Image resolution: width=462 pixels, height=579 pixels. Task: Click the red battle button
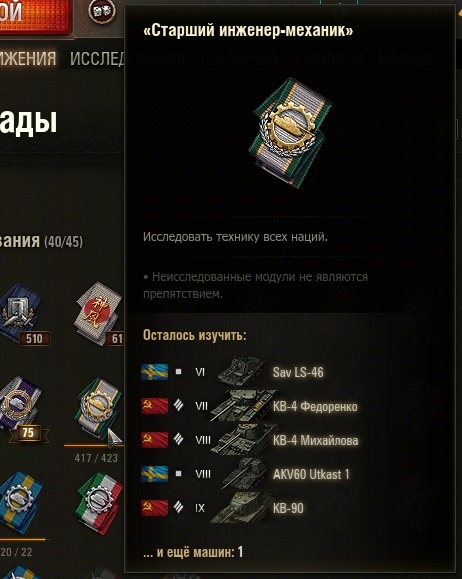point(36,17)
